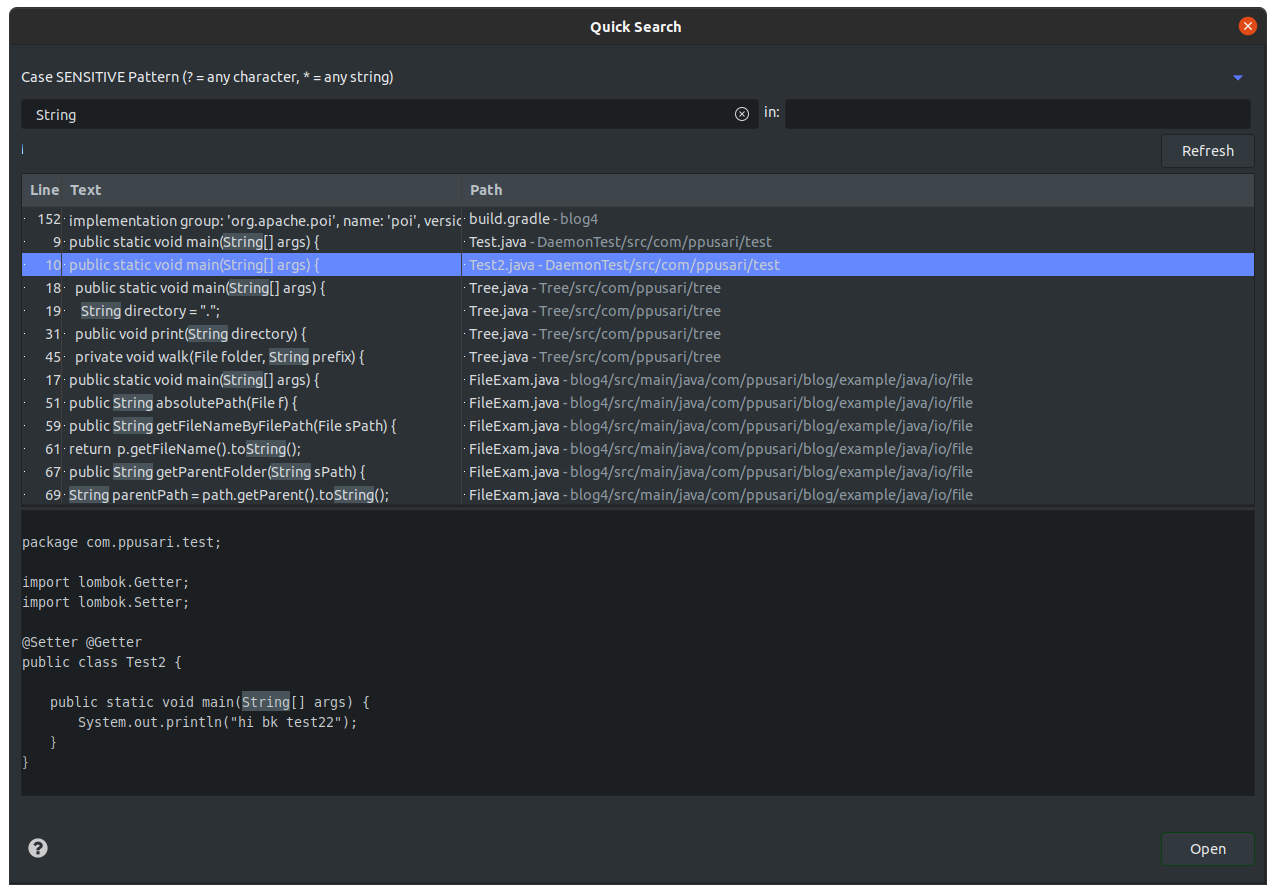Click the Open button
The image size is (1276, 894).
click(1207, 849)
